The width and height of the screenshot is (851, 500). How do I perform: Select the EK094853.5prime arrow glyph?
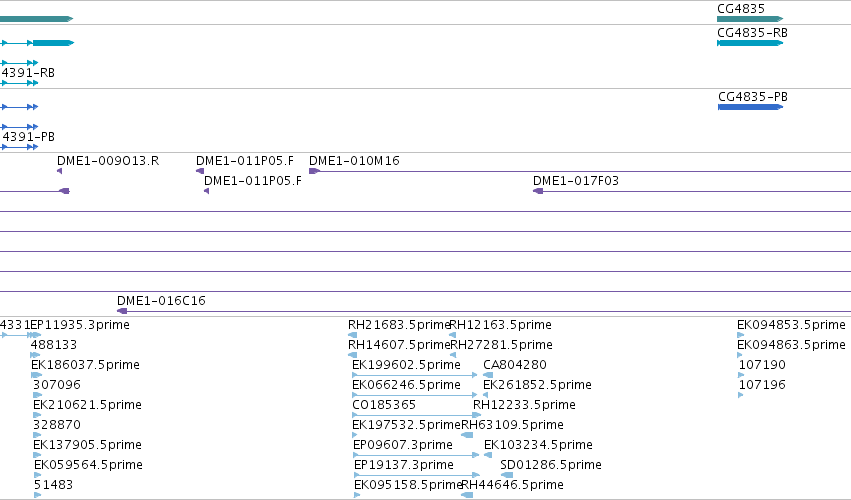point(740,335)
